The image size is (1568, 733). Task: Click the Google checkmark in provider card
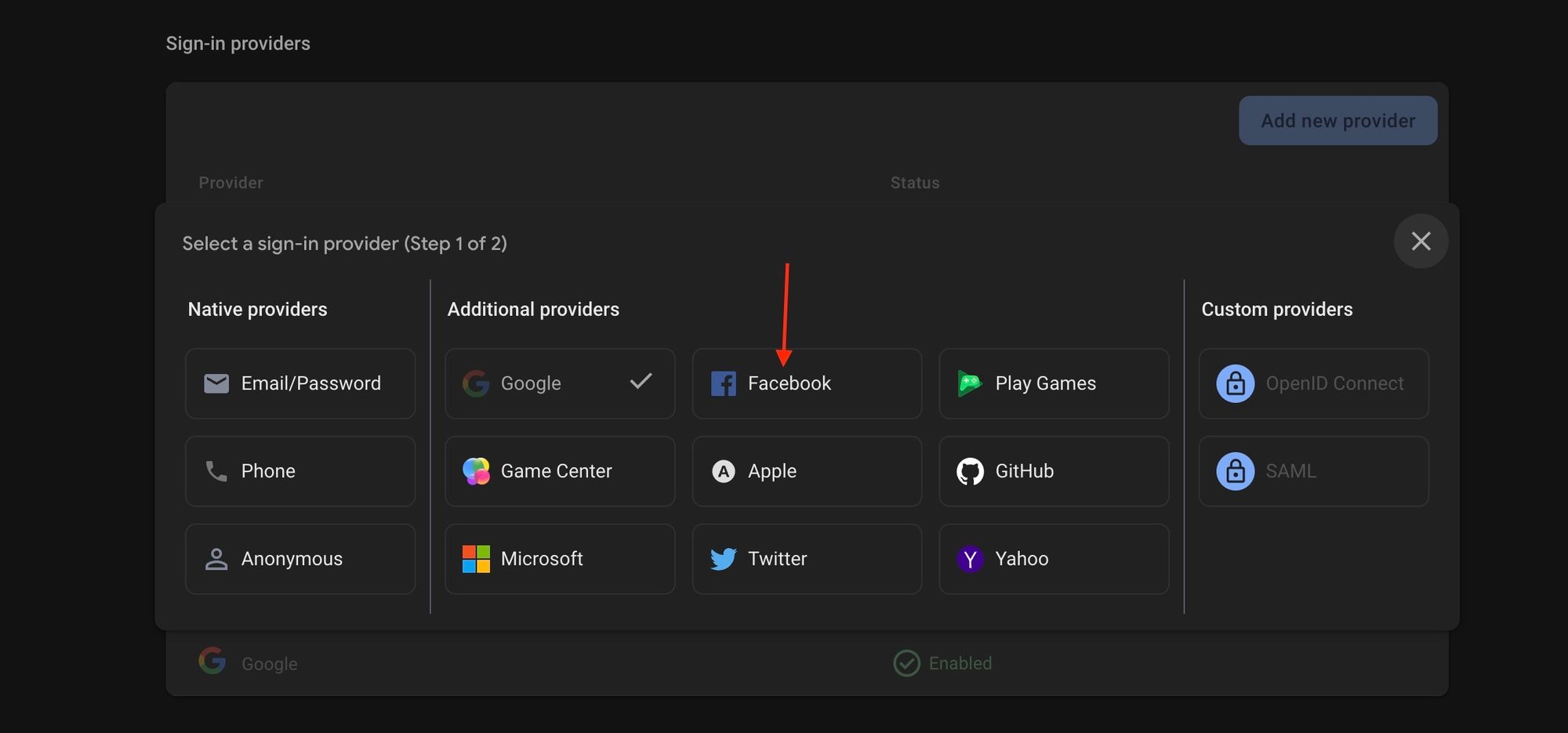point(641,382)
